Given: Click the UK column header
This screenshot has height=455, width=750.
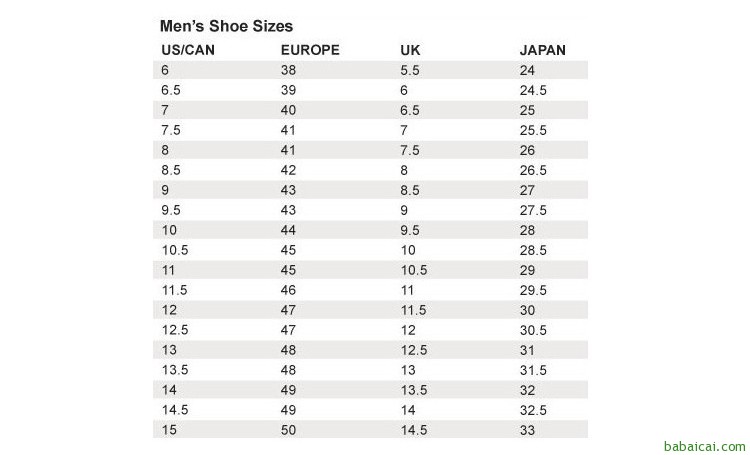Looking at the screenshot, I should 408,51.
